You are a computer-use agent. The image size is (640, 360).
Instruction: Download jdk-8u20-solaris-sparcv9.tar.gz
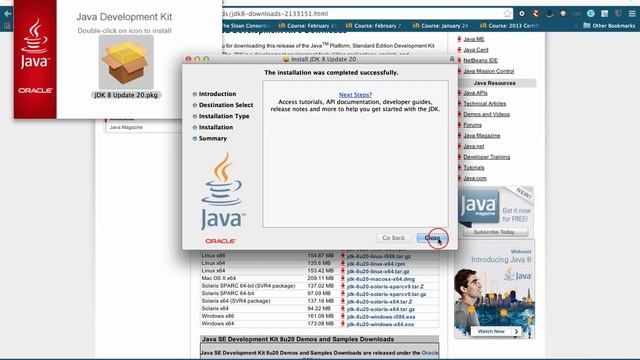pyautogui.click(x=387, y=294)
